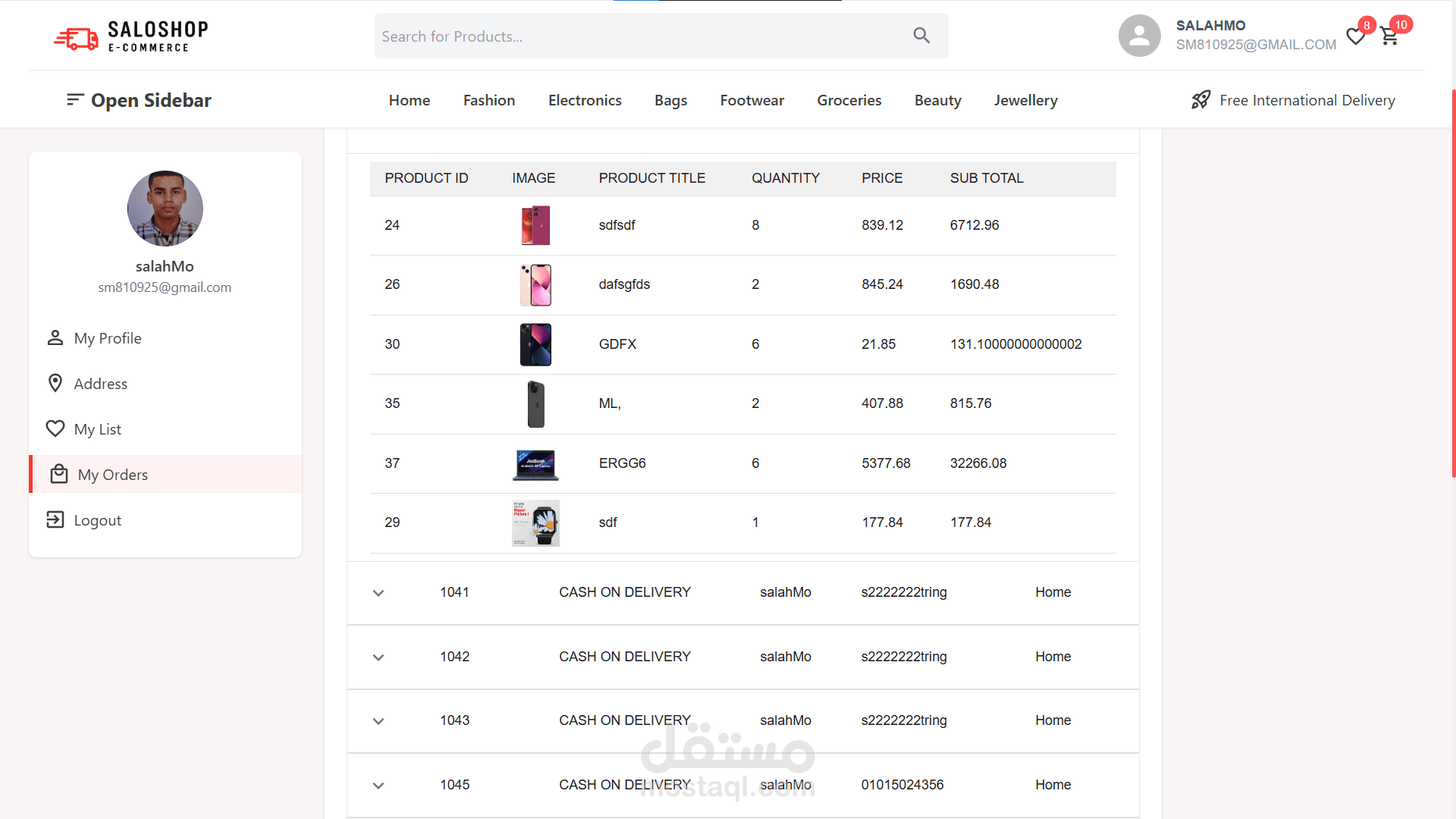Click the Open Sidebar menu icon
Image resolution: width=1456 pixels, height=819 pixels.
74,100
